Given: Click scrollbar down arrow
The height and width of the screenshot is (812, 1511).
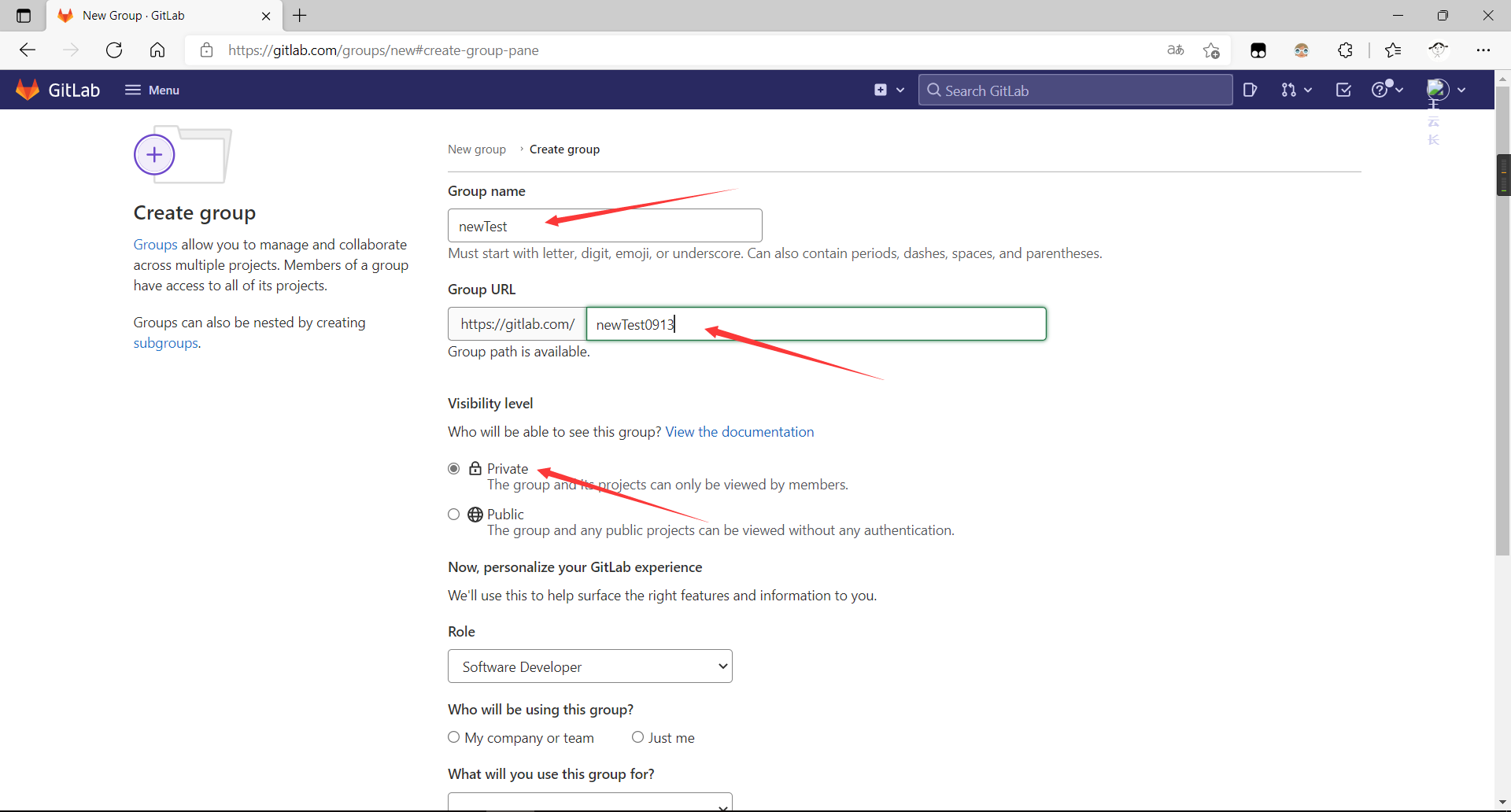Looking at the screenshot, I should pyautogui.click(x=1503, y=802).
